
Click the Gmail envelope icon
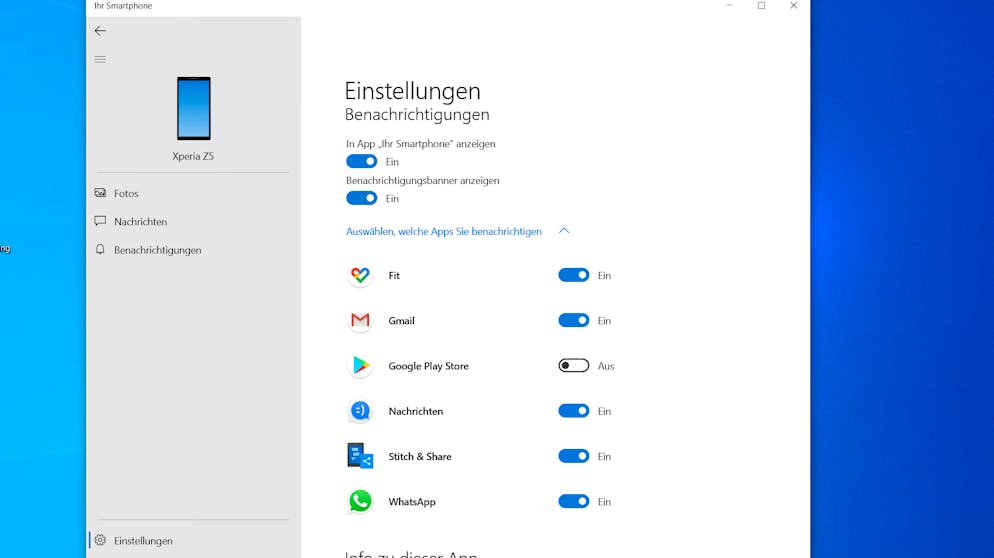[360, 320]
